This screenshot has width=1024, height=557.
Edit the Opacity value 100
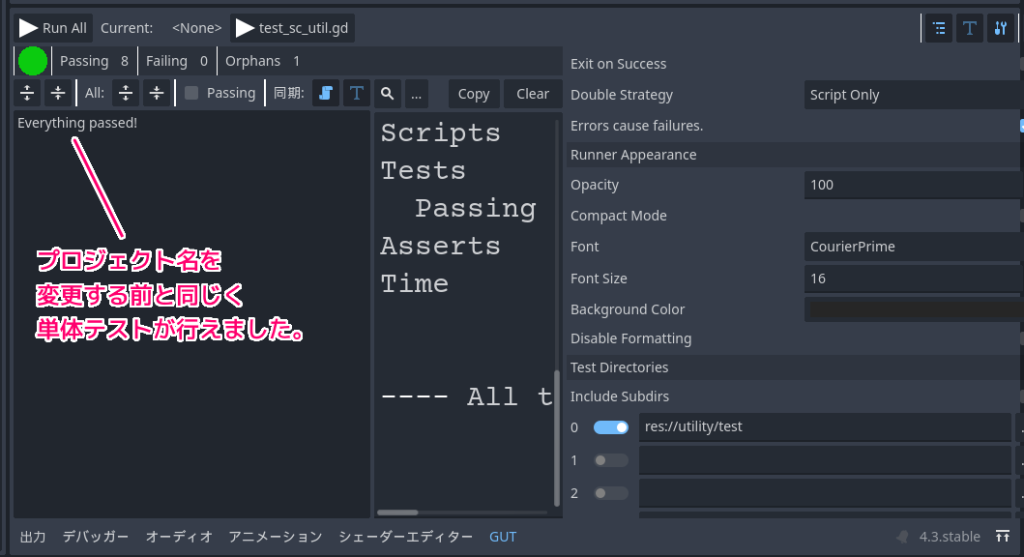pos(914,185)
